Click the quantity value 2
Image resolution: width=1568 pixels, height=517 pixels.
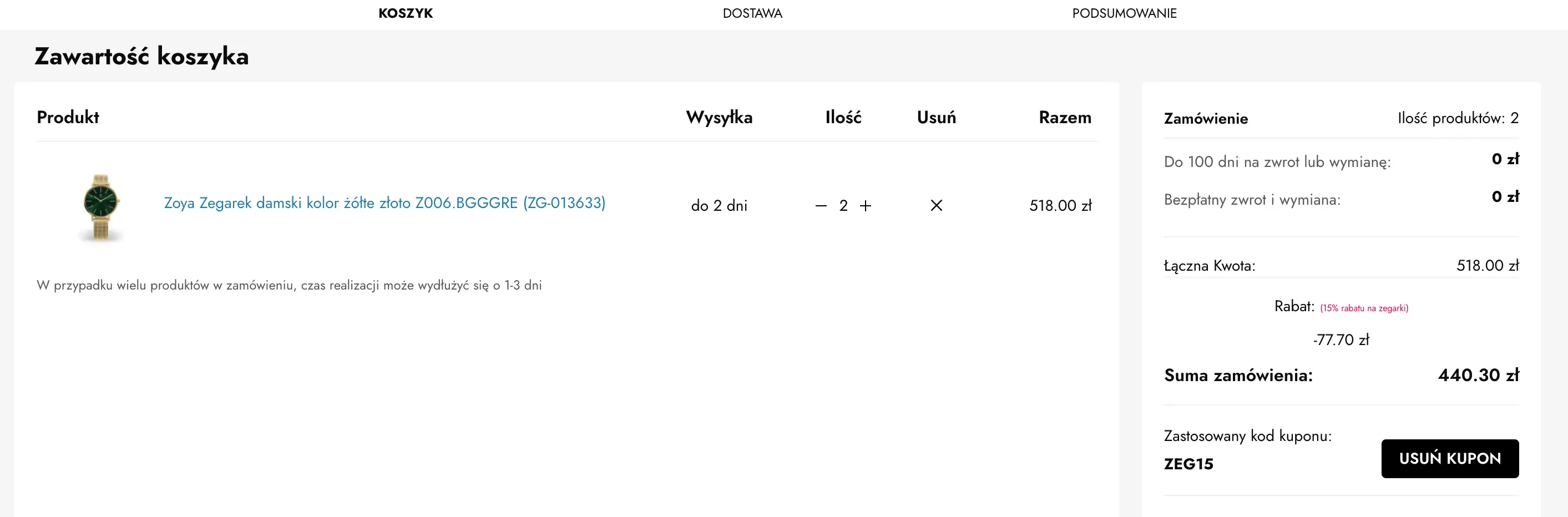(x=843, y=206)
